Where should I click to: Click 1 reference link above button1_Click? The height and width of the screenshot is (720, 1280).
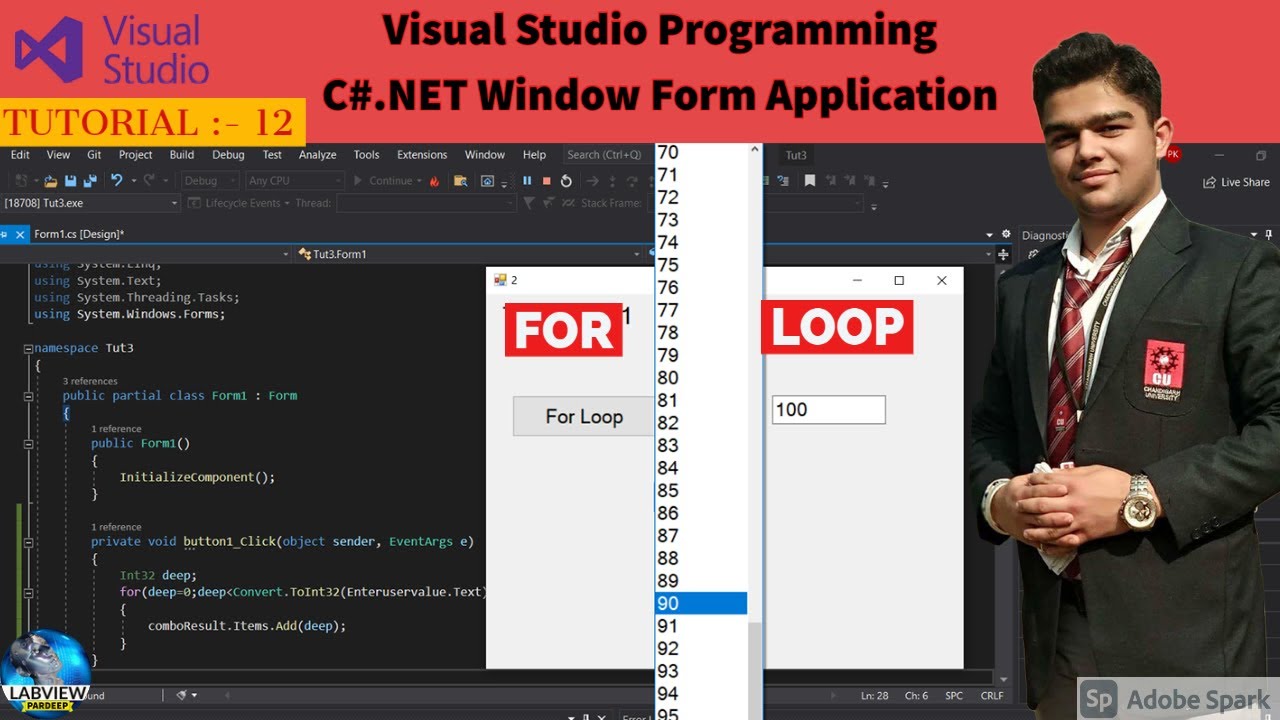click(x=116, y=527)
